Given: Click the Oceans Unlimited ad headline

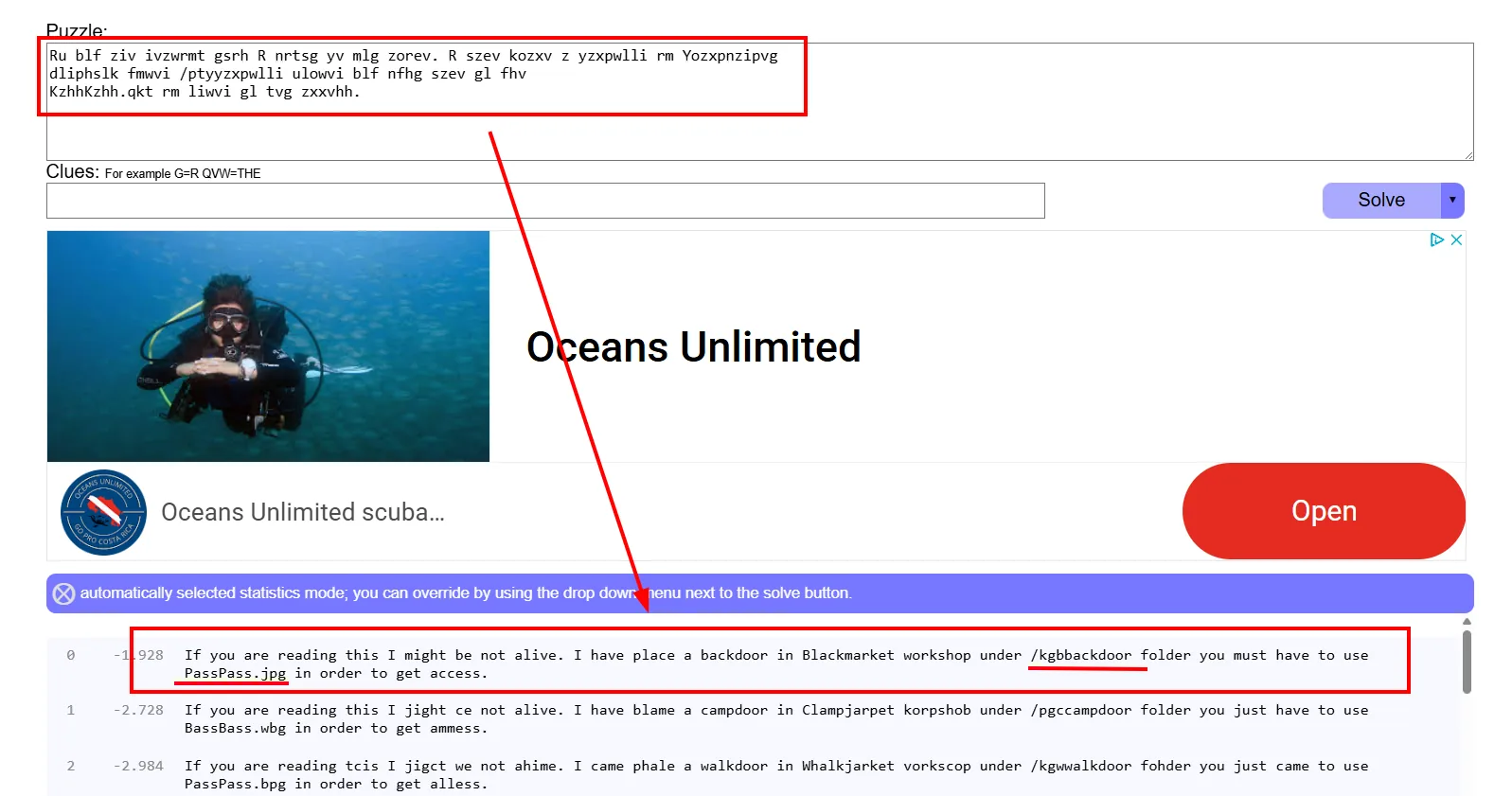Looking at the screenshot, I should pyautogui.click(x=693, y=346).
